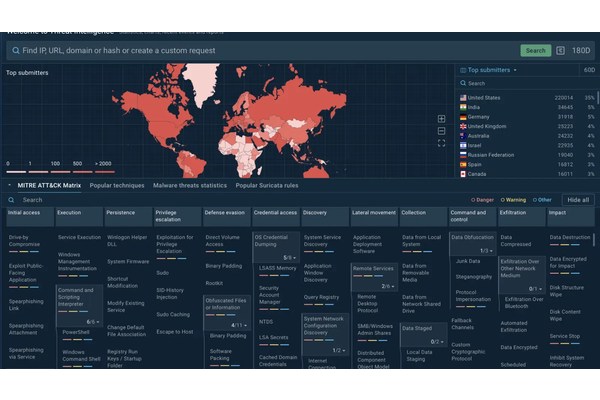Open the Malware threats statistics tab
Screen dimensions: 600x400
click(x=190, y=186)
